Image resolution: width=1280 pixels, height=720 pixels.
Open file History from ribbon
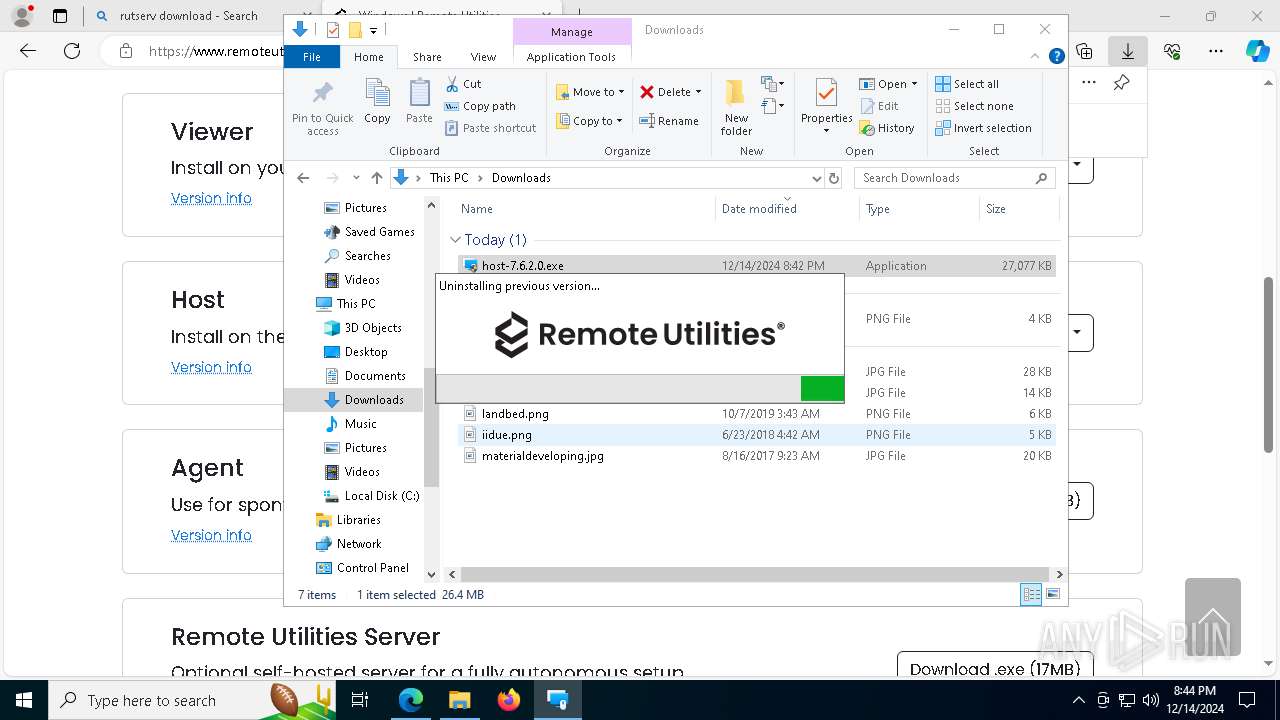pos(887,128)
